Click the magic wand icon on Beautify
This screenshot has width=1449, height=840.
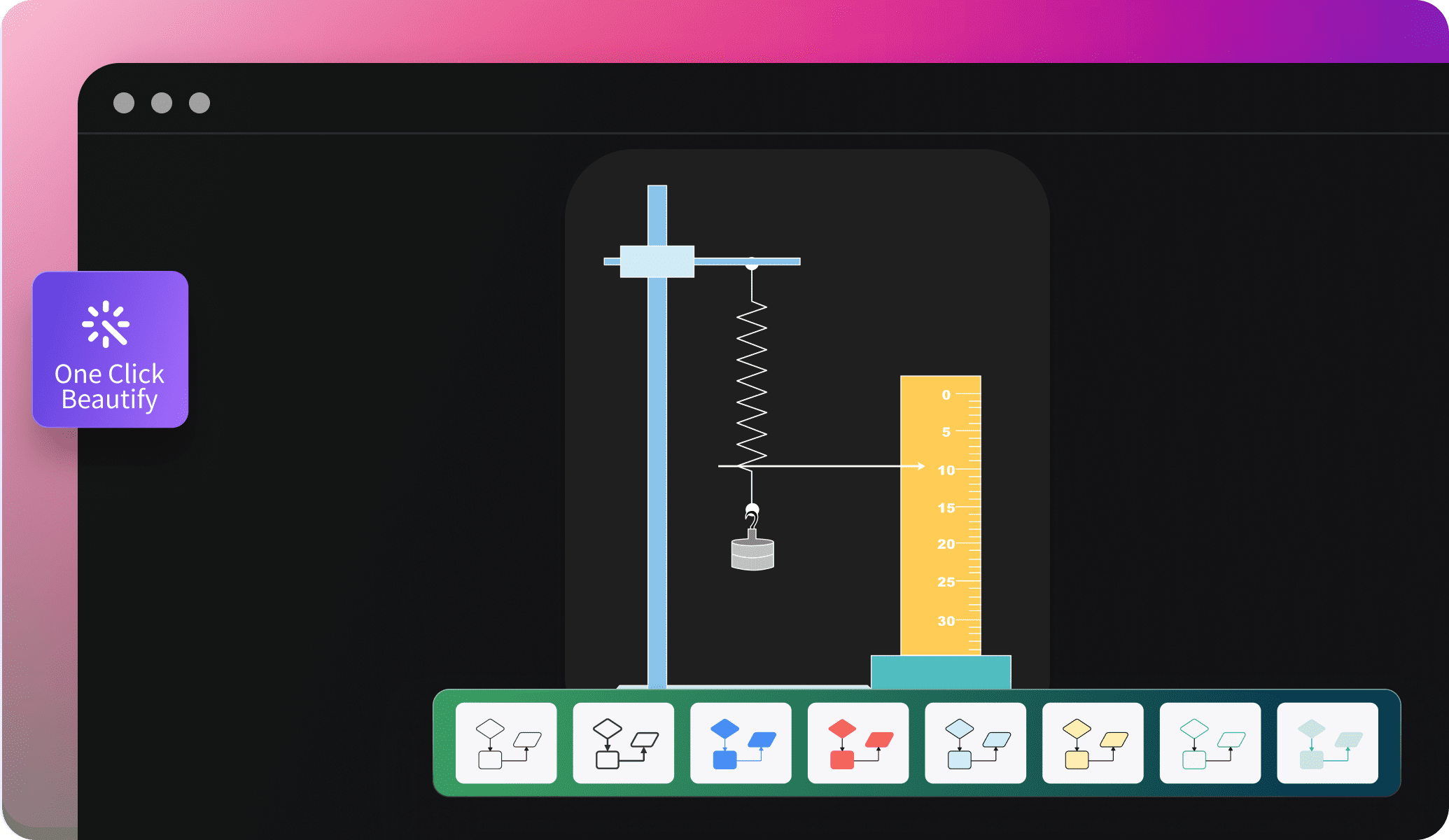pyautogui.click(x=106, y=324)
